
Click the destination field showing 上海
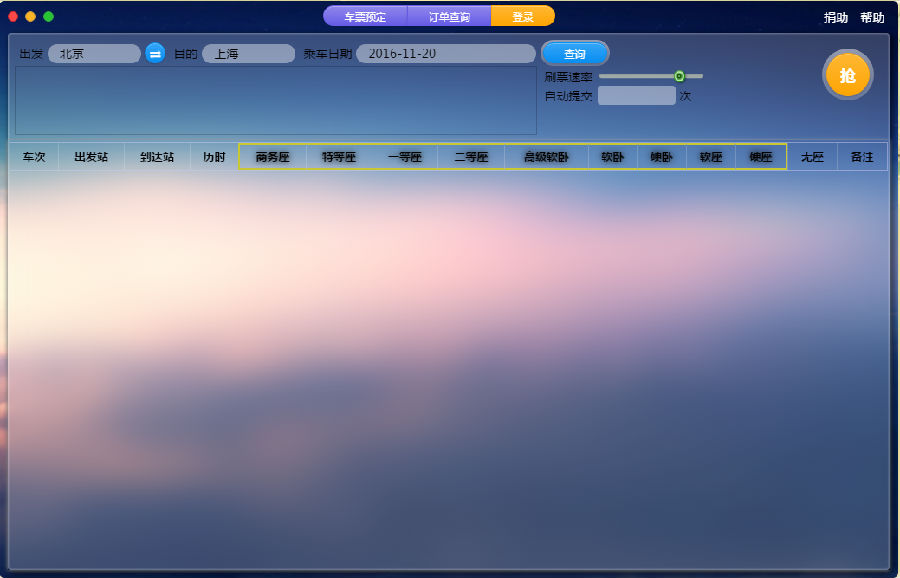click(248, 54)
